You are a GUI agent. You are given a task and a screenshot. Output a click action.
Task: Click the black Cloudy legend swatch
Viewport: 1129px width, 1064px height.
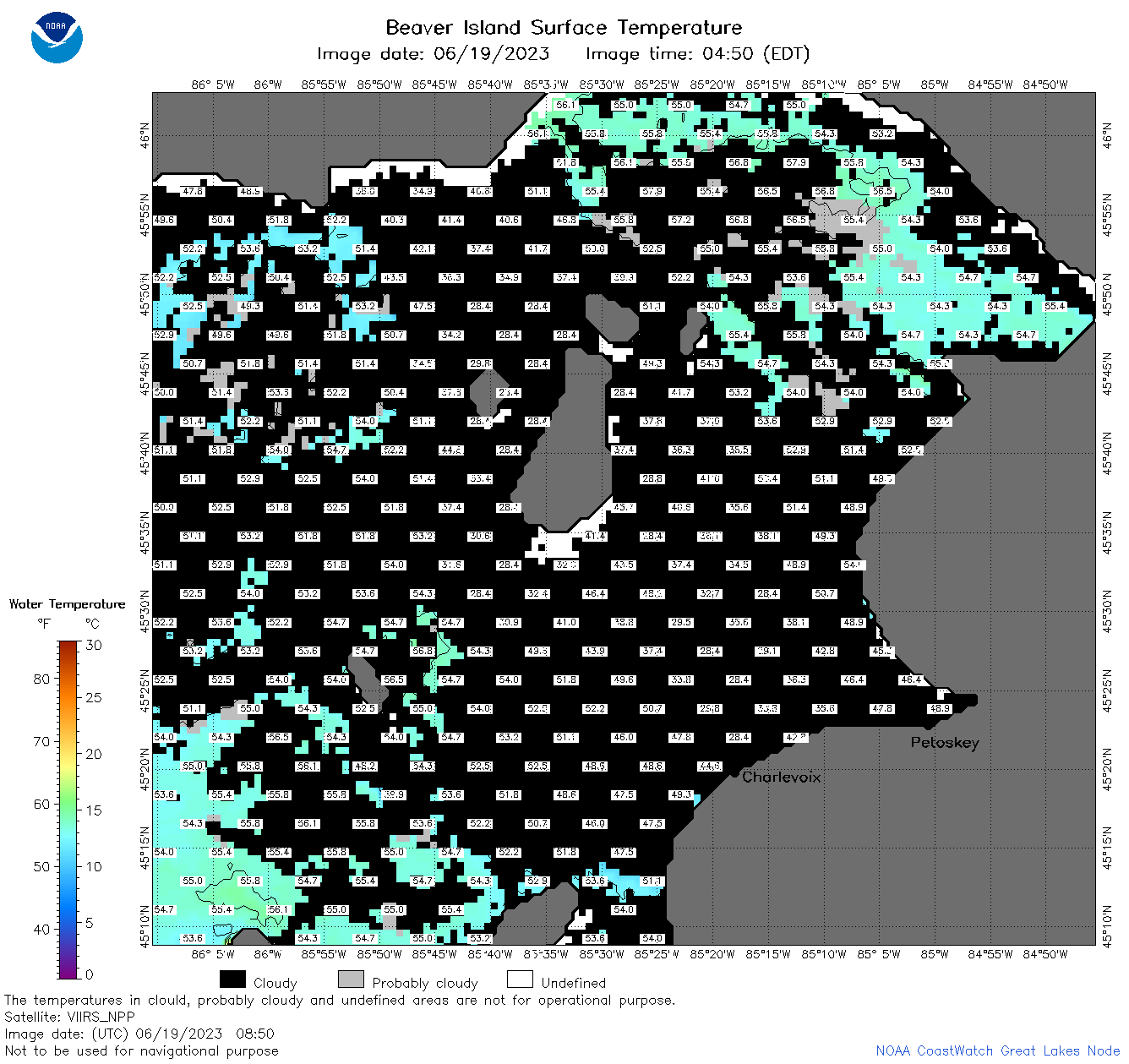point(232,979)
